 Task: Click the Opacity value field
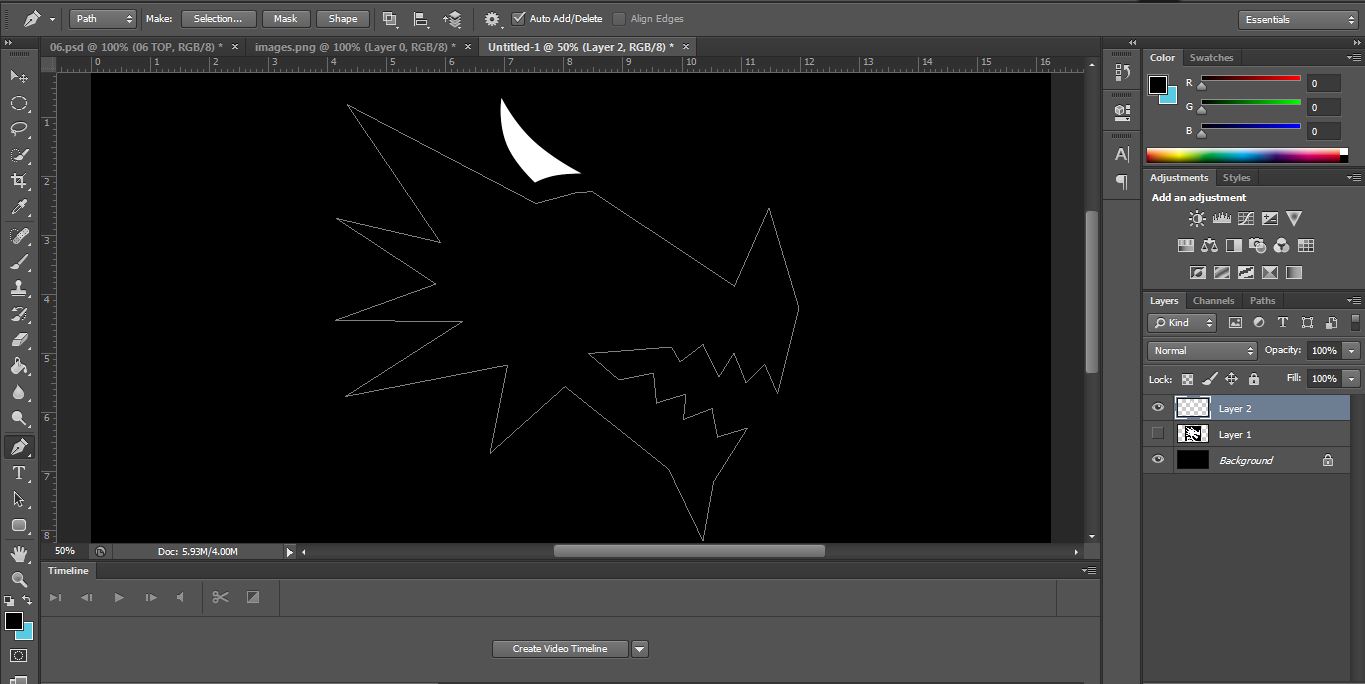1323,351
